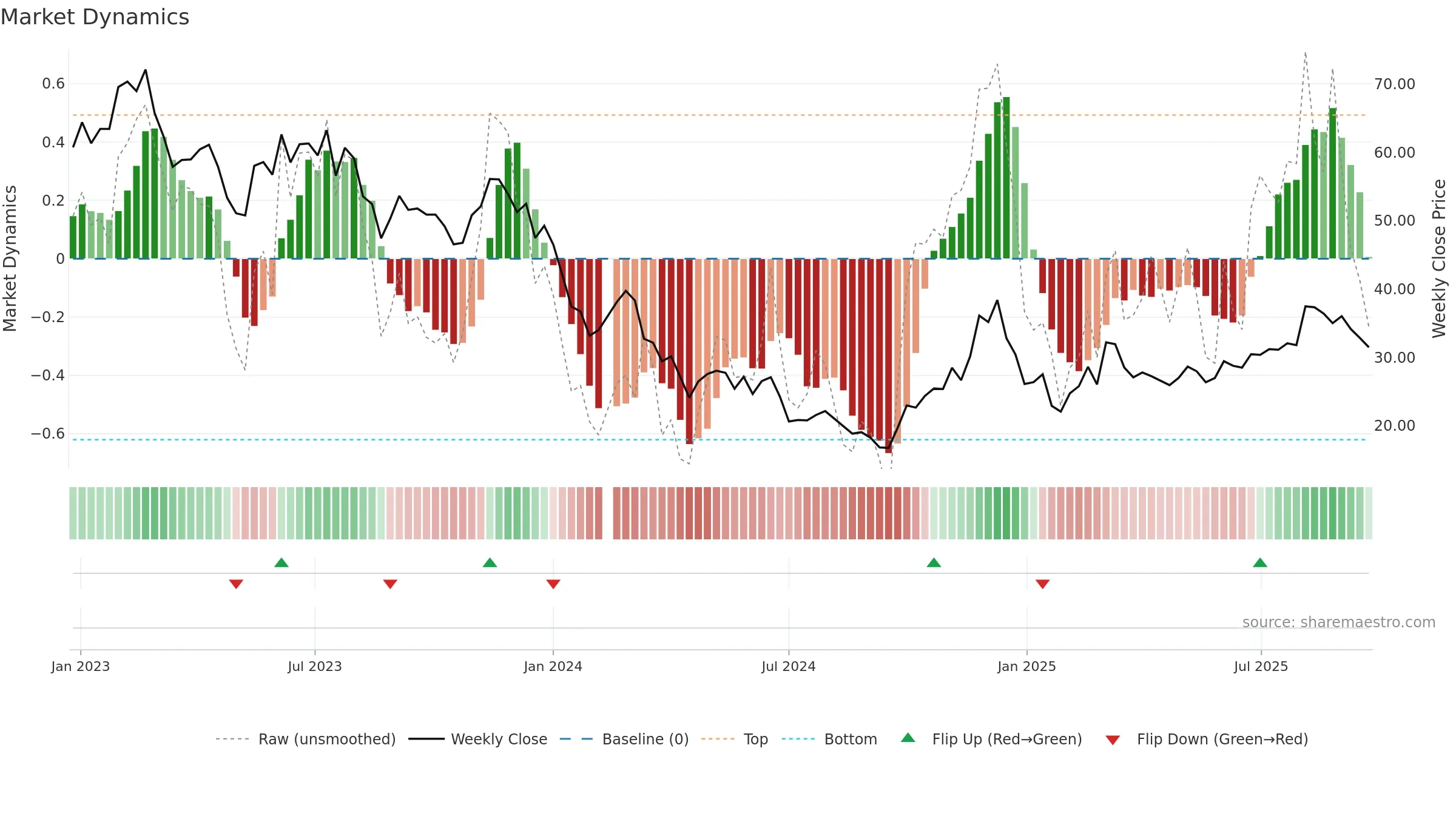Select flip-down triangle marker after Jan 2025
Screen dimensions: 1456x819
(1043, 584)
